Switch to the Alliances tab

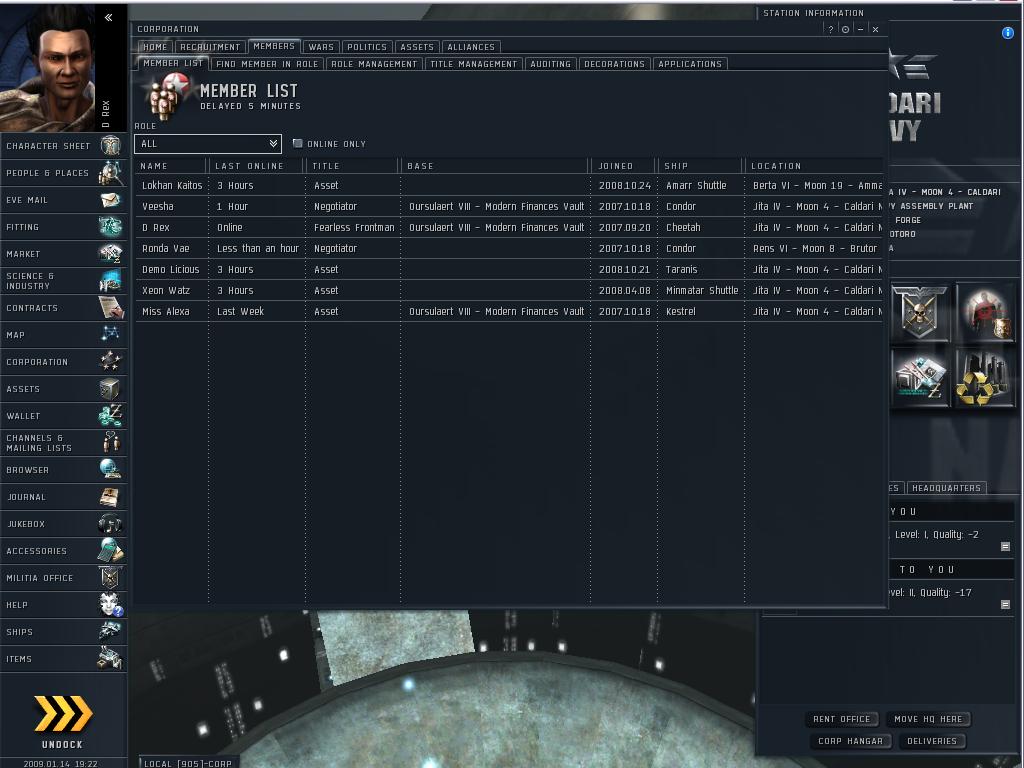(472, 47)
